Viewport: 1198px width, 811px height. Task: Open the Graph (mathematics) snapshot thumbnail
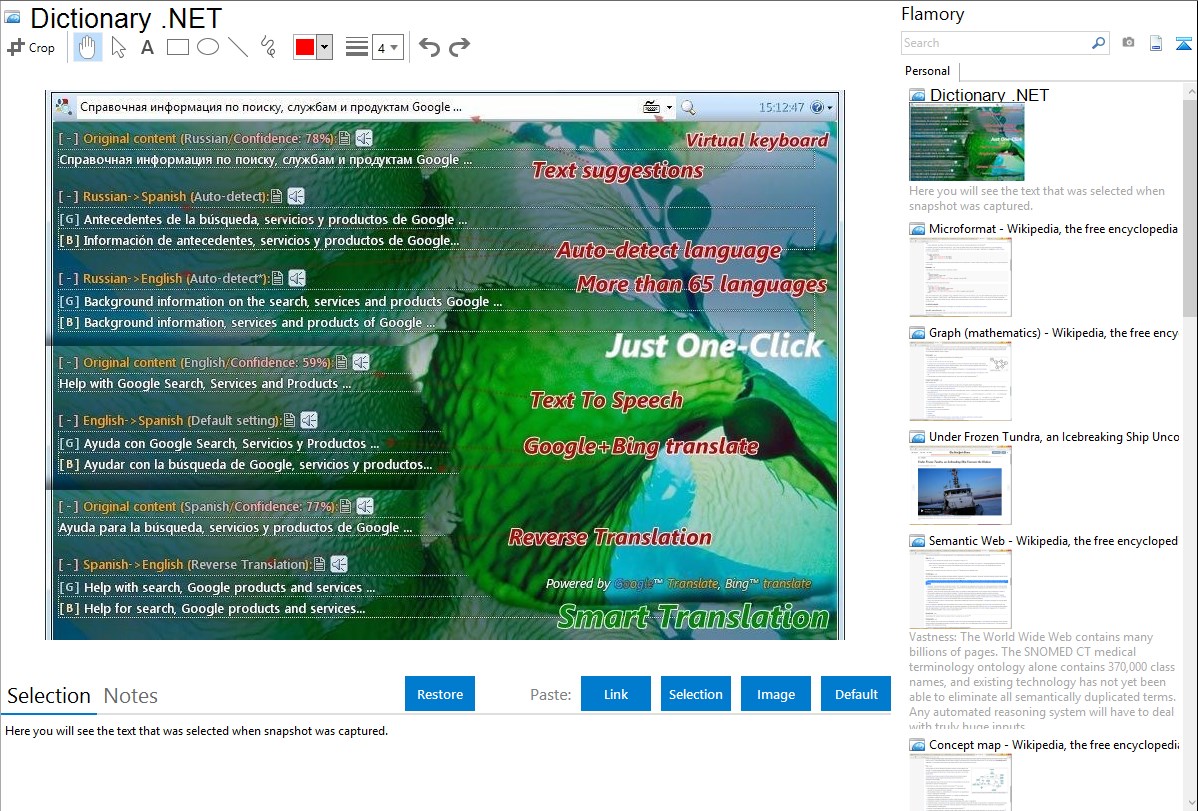960,381
